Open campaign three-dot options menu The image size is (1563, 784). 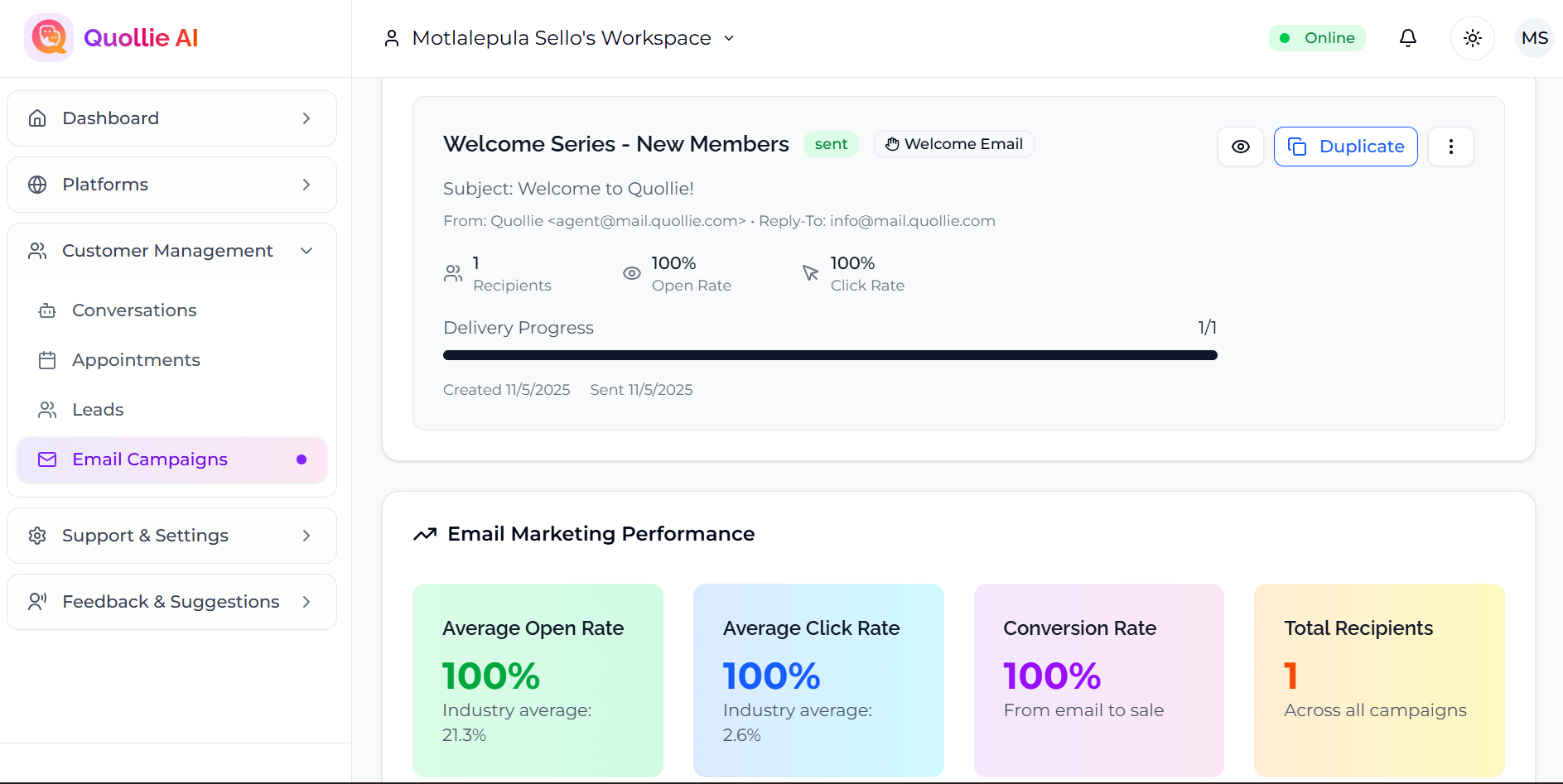click(x=1450, y=147)
